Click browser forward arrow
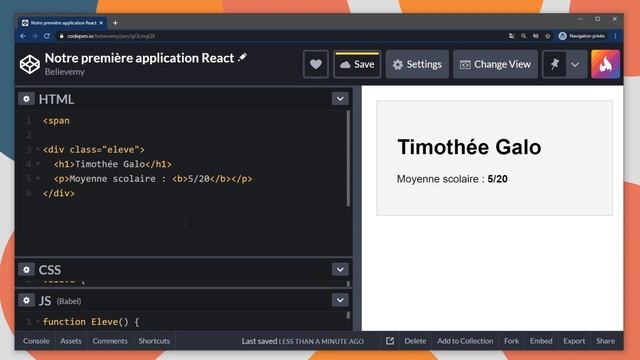 pos(35,36)
